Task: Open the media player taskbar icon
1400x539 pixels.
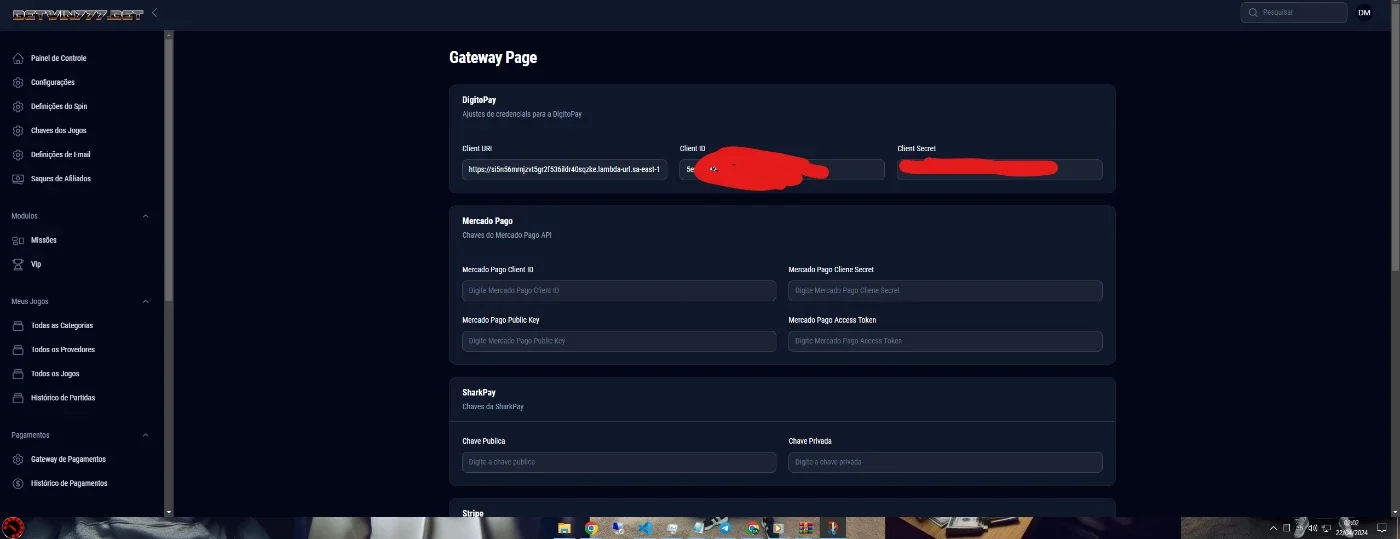Action: [779, 528]
